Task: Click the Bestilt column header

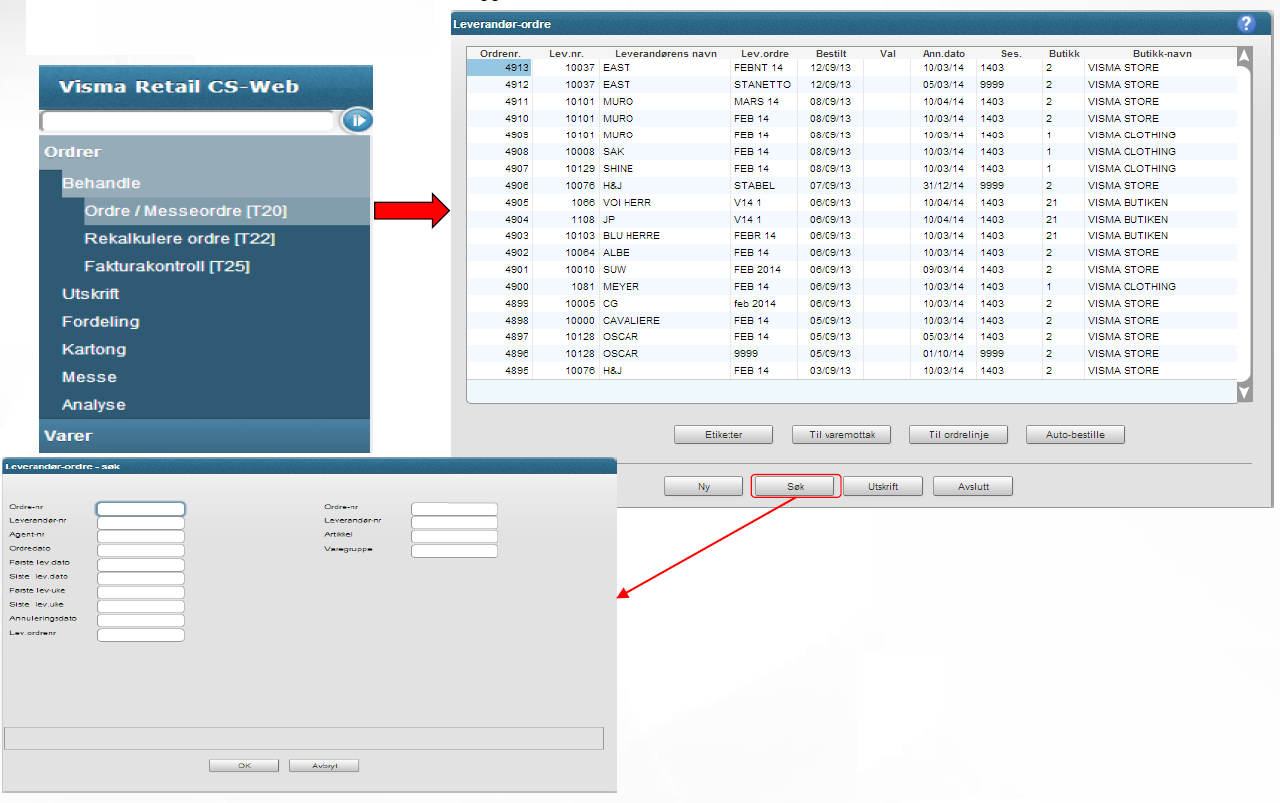Action: tap(831, 54)
